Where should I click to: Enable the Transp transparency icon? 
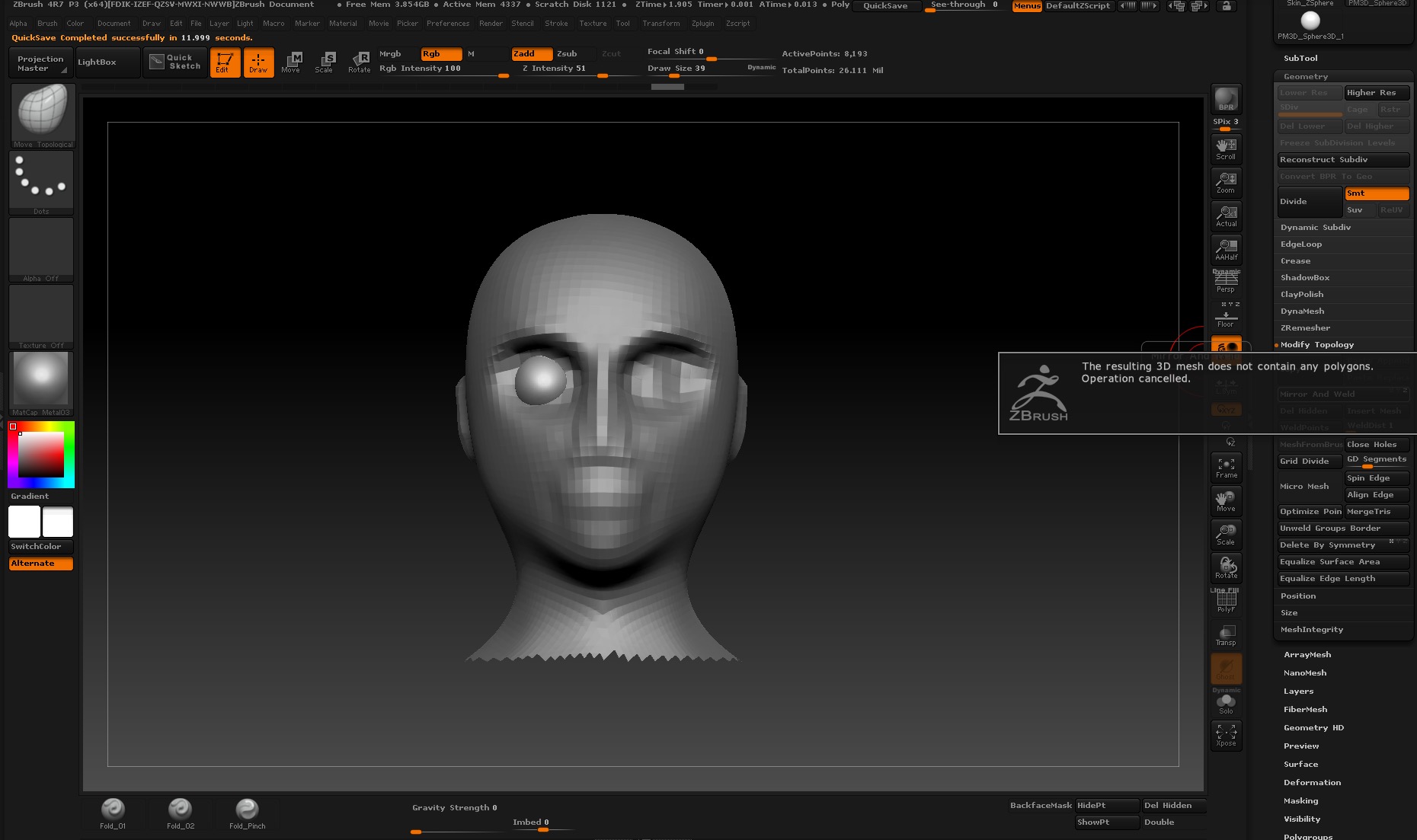click(1227, 633)
